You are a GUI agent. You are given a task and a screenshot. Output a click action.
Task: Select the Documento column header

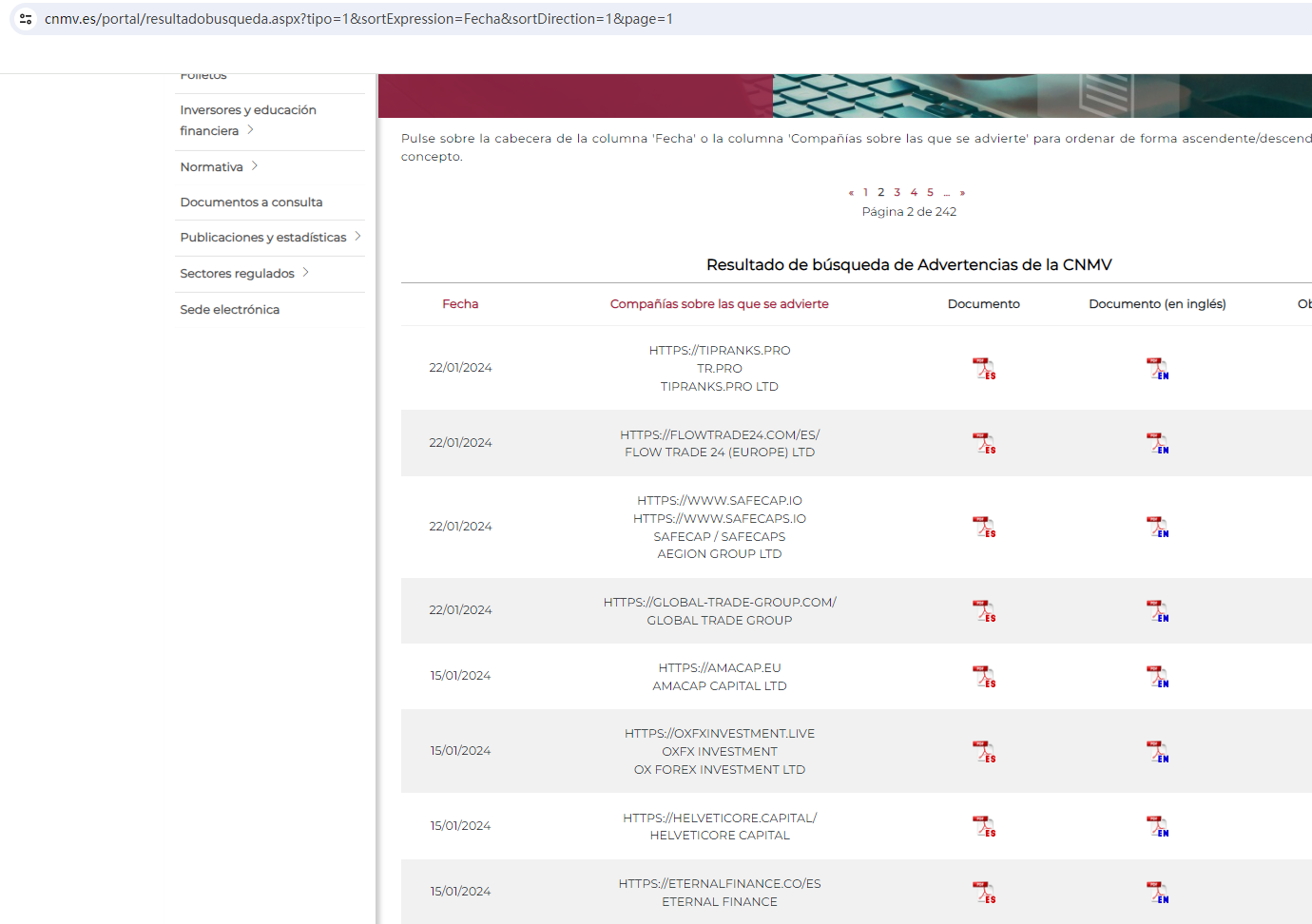point(984,304)
